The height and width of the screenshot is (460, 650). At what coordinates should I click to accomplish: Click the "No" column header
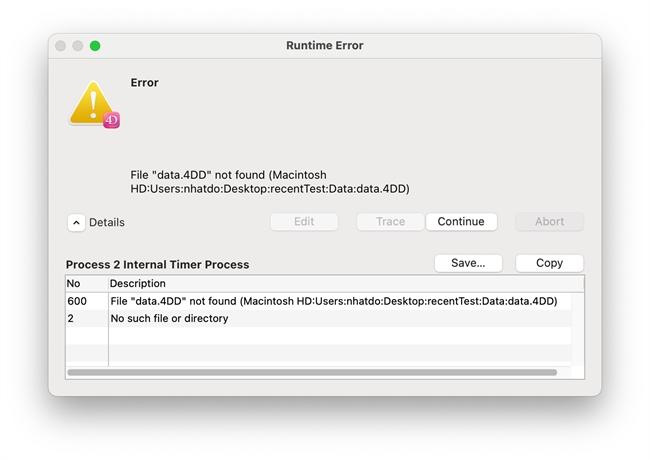(74, 284)
